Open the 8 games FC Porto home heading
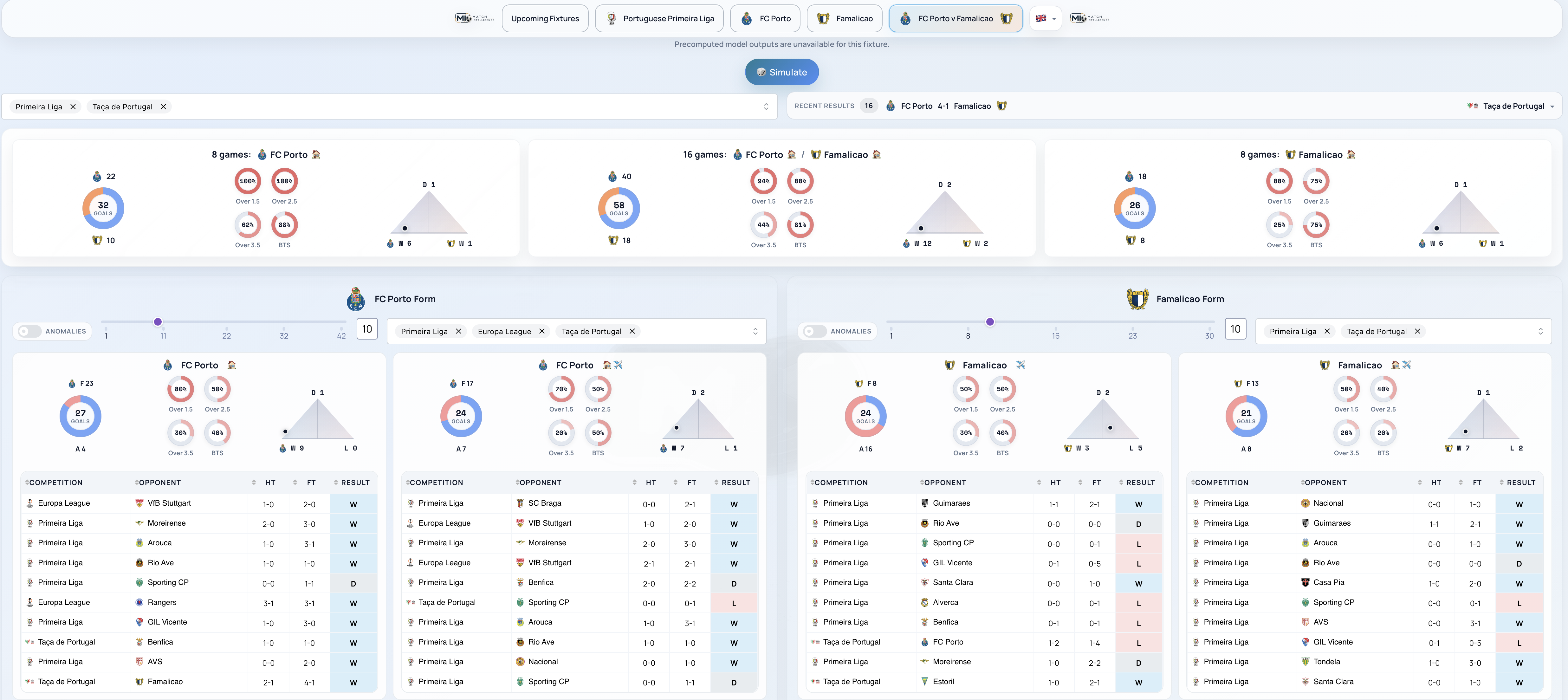The height and width of the screenshot is (700, 1568). pyautogui.click(x=266, y=155)
